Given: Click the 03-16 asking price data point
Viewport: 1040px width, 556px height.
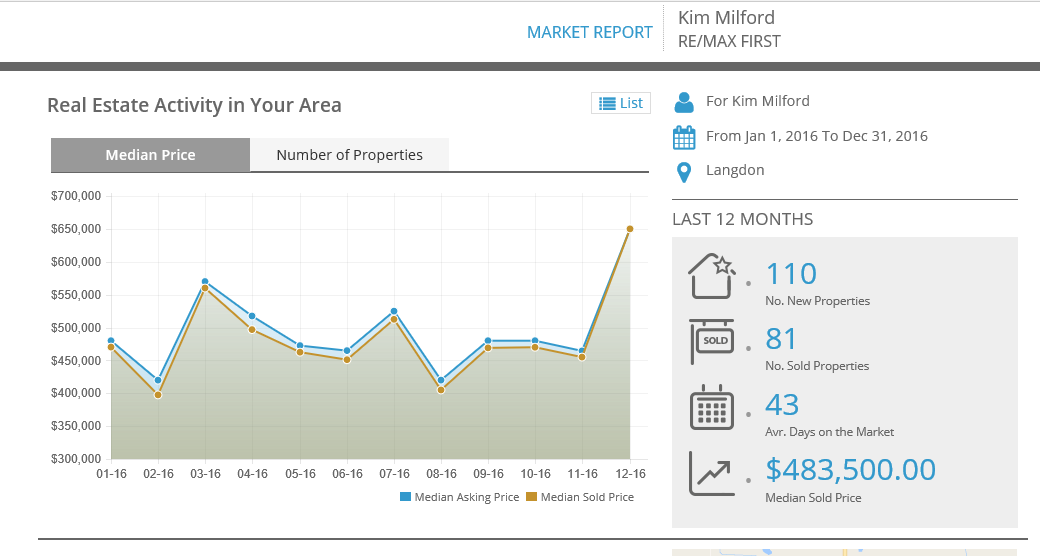Looking at the screenshot, I should [205, 281].
